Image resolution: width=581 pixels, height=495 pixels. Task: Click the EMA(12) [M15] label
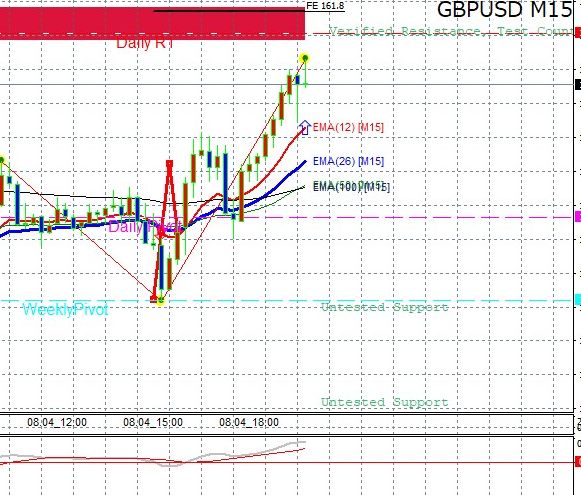(348, 127)
